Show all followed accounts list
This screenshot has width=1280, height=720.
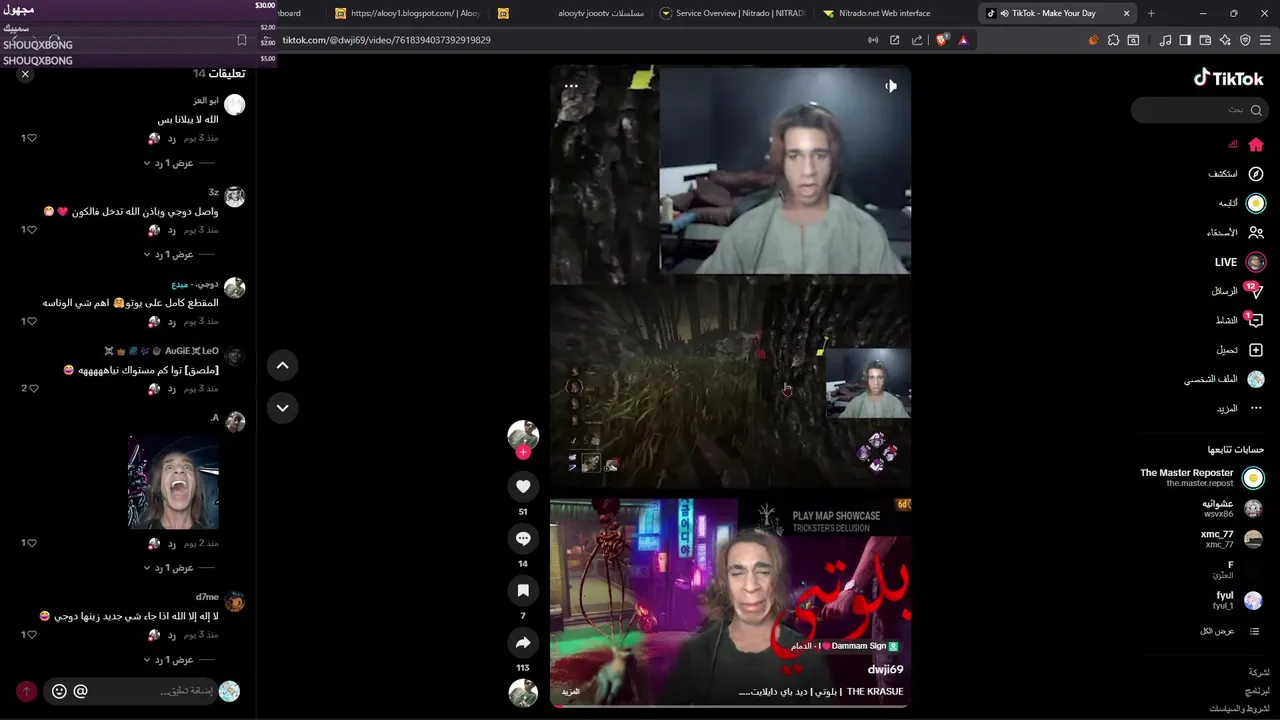click(1230, 631)
